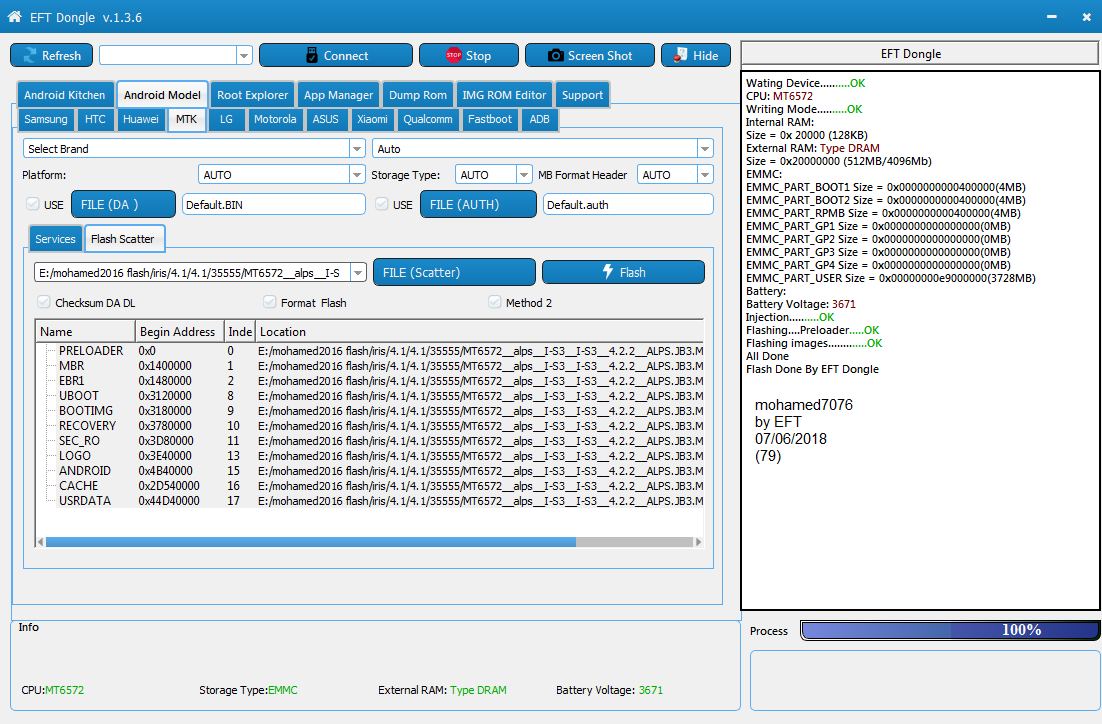Click the Name column header
The width and height of the screenshot is (1102, 724).
pos(85,331)
